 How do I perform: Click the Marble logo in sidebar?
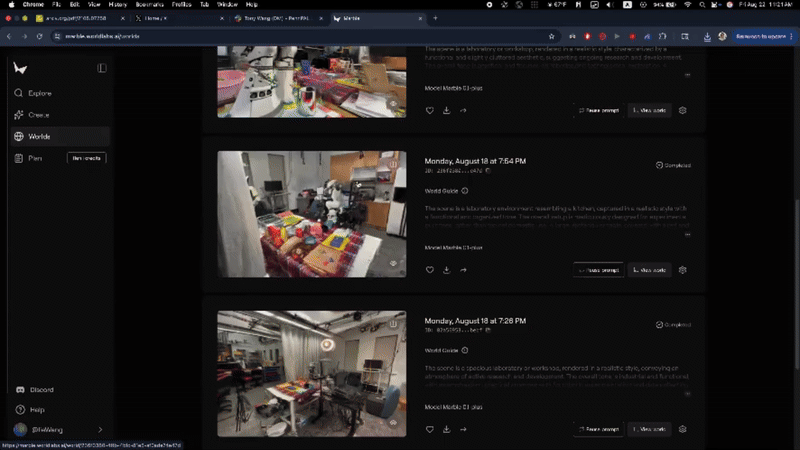tap(20, 68)
